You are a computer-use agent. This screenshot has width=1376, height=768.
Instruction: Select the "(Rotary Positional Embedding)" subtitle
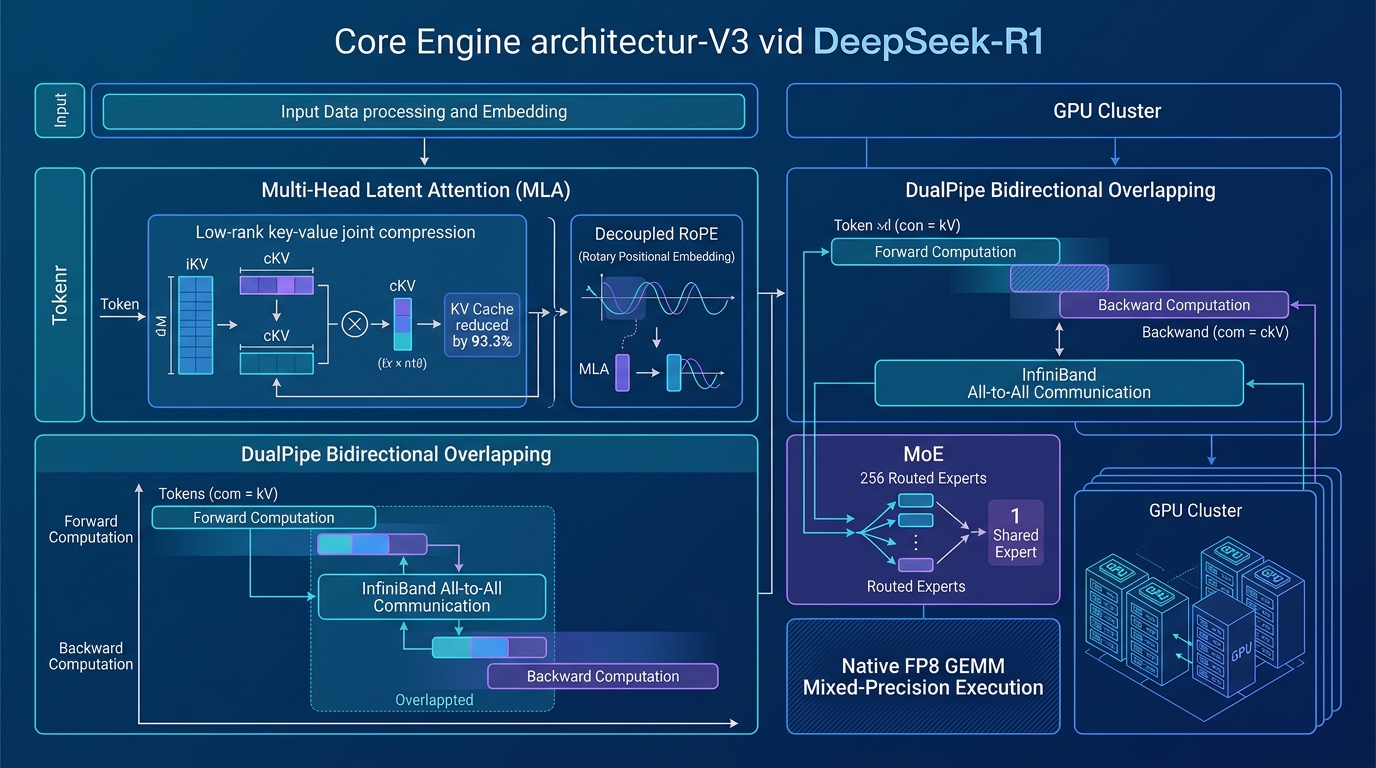point(656,257)
